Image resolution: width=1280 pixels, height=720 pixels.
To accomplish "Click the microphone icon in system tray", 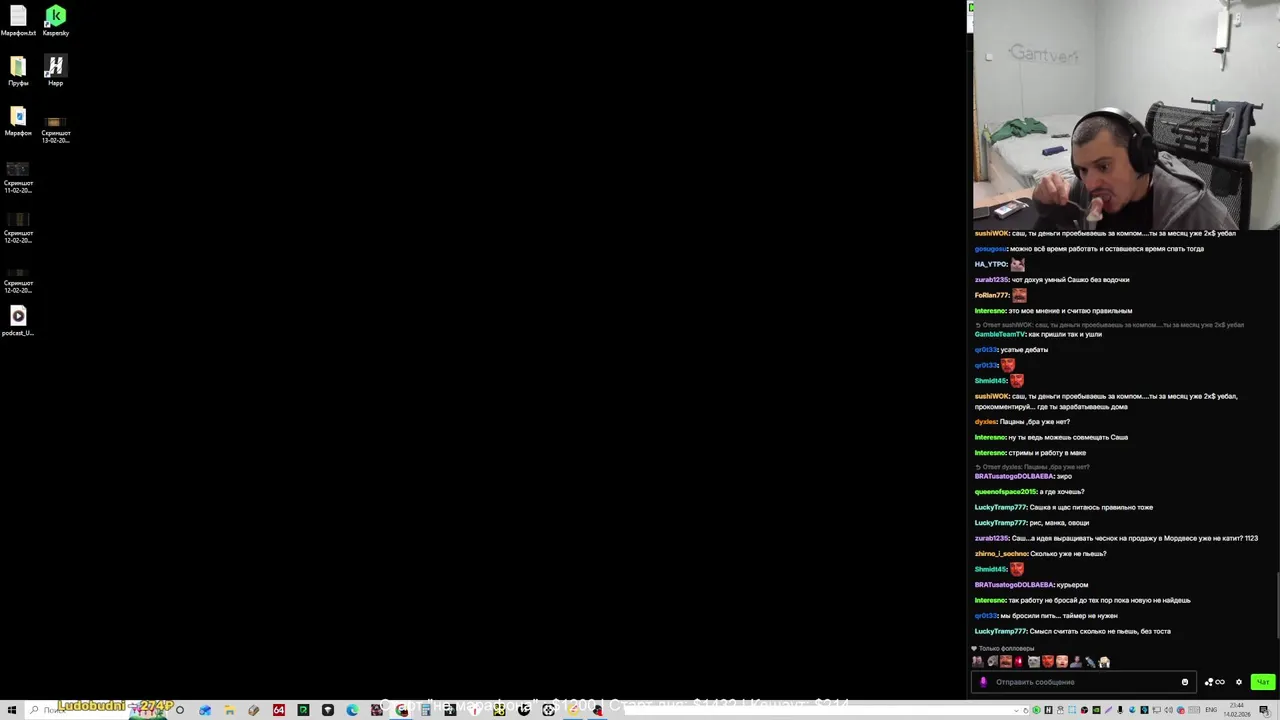I will pyautogui.click(x=1120, y=710).
